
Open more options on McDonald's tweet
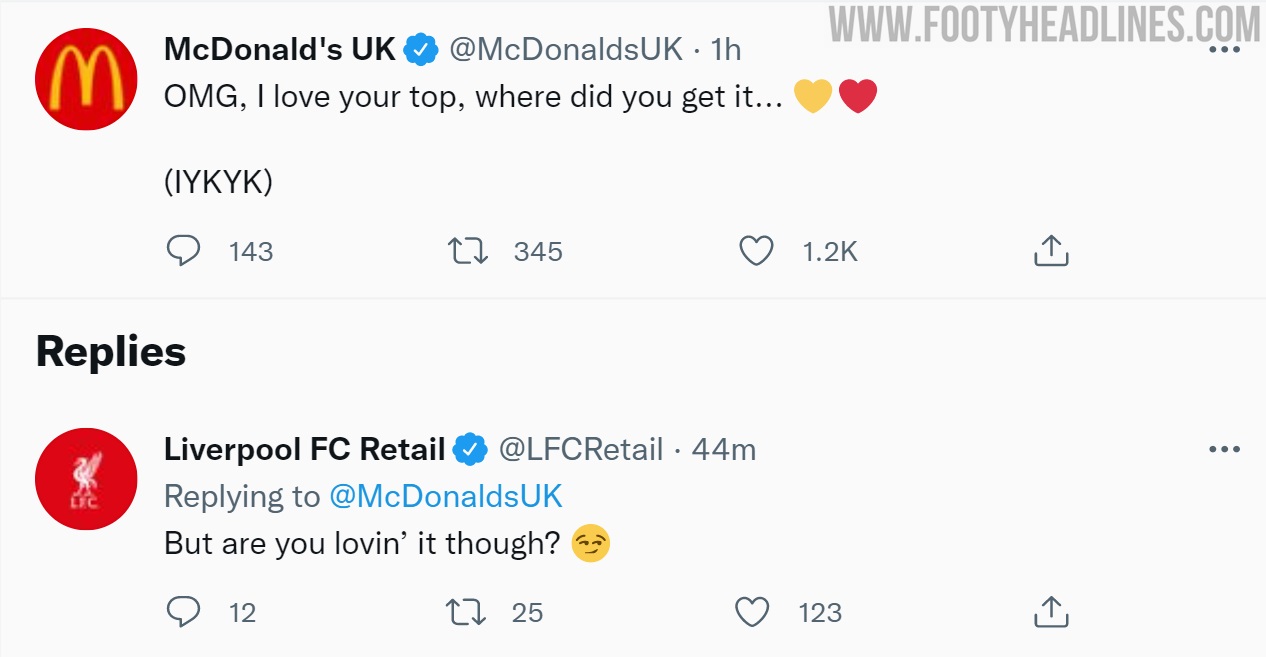pyautogui.click(x=1224, y=49)
